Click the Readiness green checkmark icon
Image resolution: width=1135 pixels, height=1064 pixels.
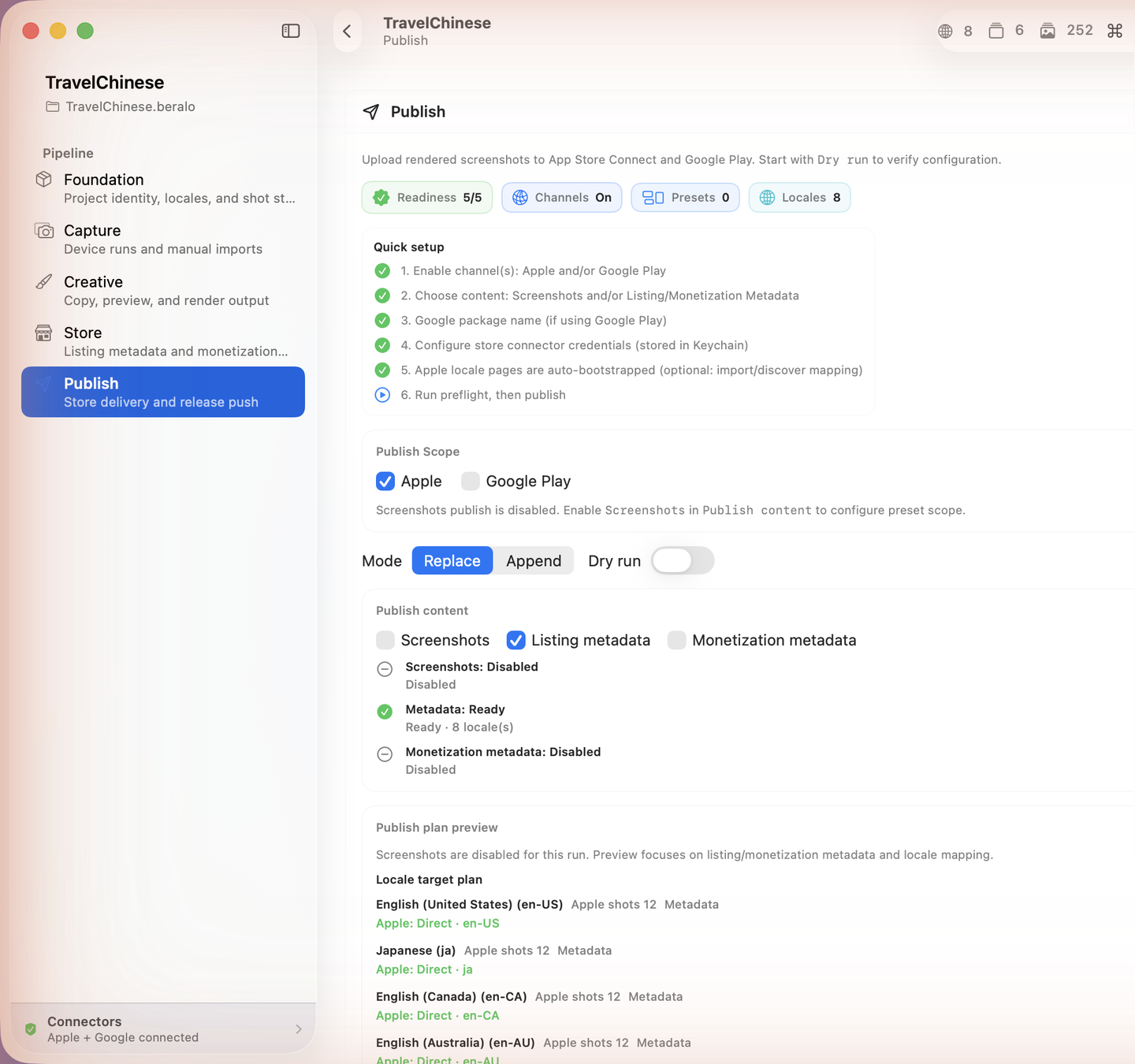[x=381, y=198]
